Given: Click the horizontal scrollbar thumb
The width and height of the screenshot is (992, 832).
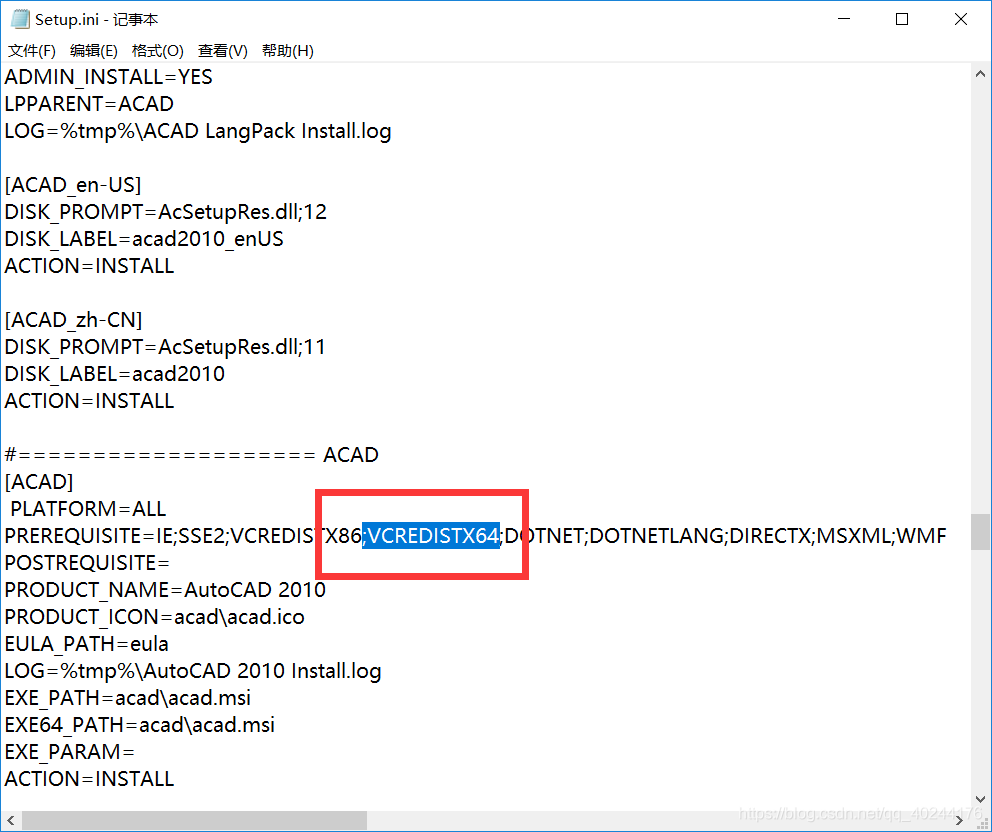Looking at the screenshot, I should coord(194,821).
